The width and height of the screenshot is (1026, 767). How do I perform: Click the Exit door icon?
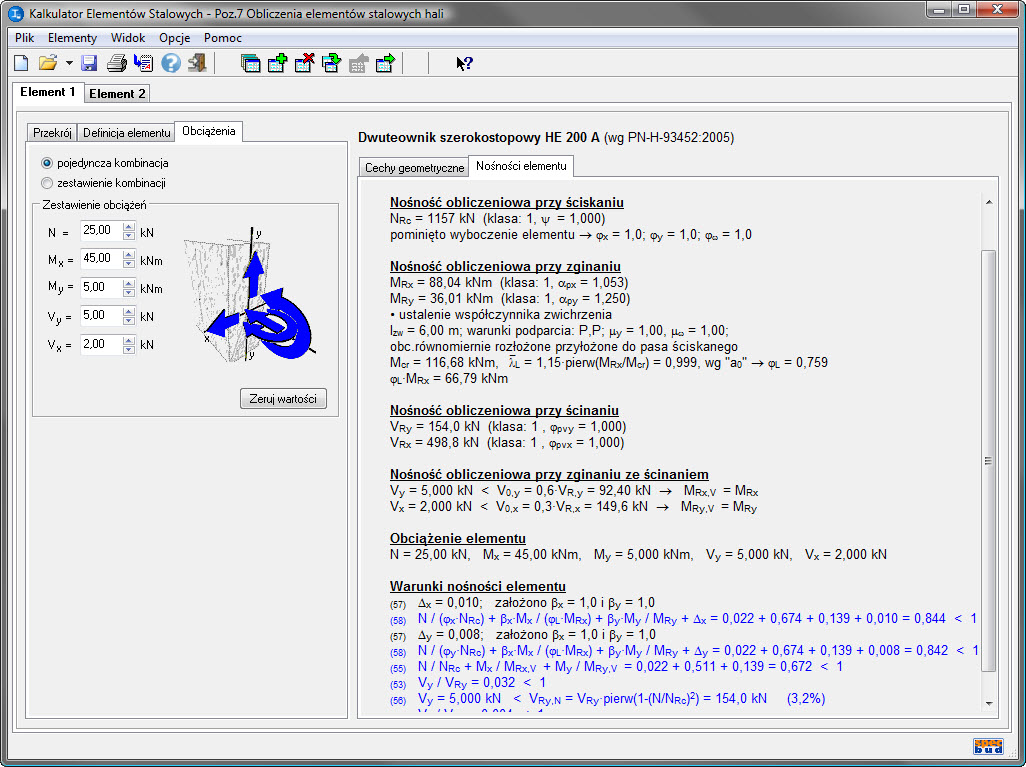[197, 64]
